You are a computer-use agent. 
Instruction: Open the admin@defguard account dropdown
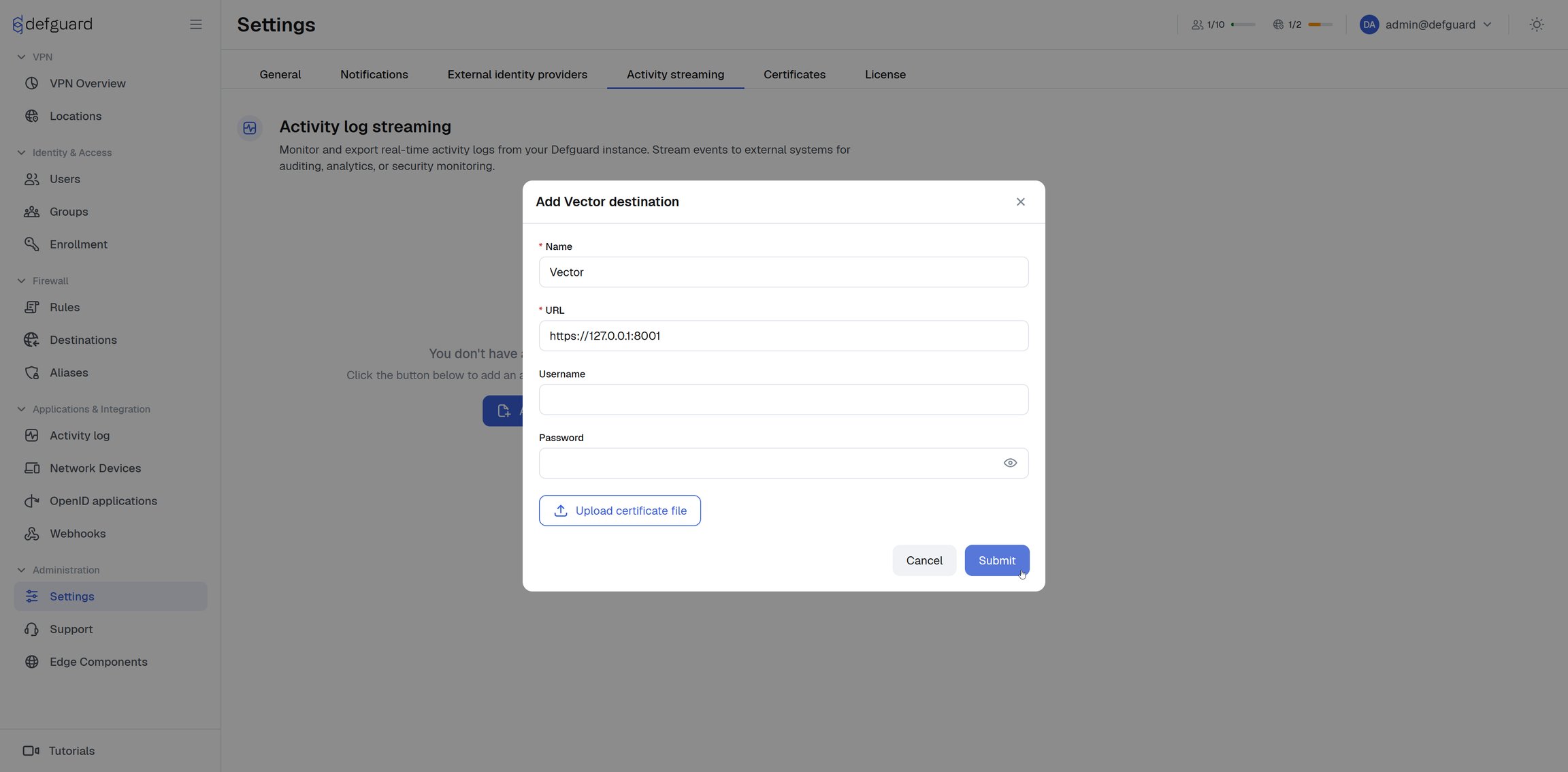pyautogui.click(x=1426, y=25)
